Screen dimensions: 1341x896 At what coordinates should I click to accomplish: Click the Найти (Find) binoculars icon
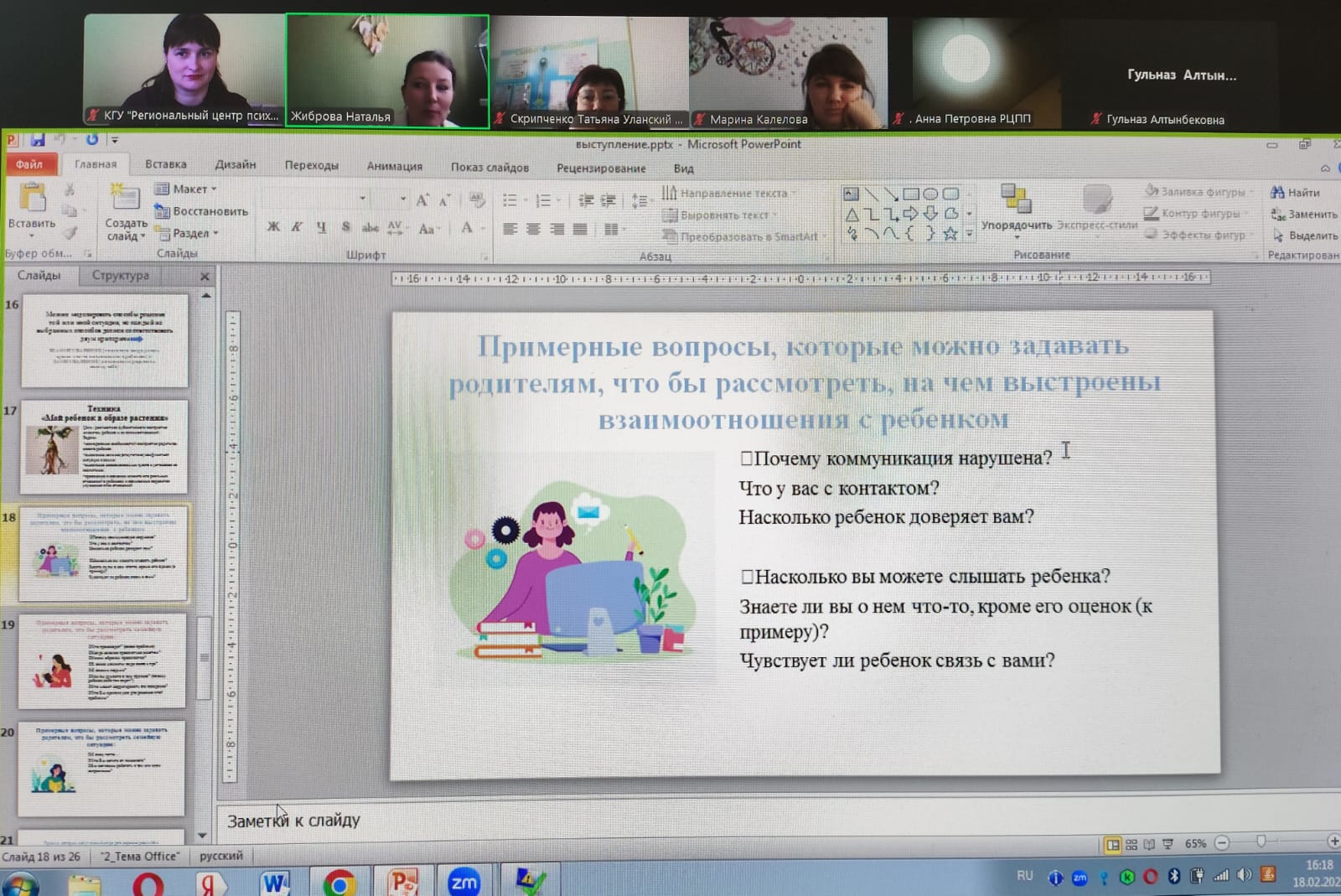[x=1277, y=192]
